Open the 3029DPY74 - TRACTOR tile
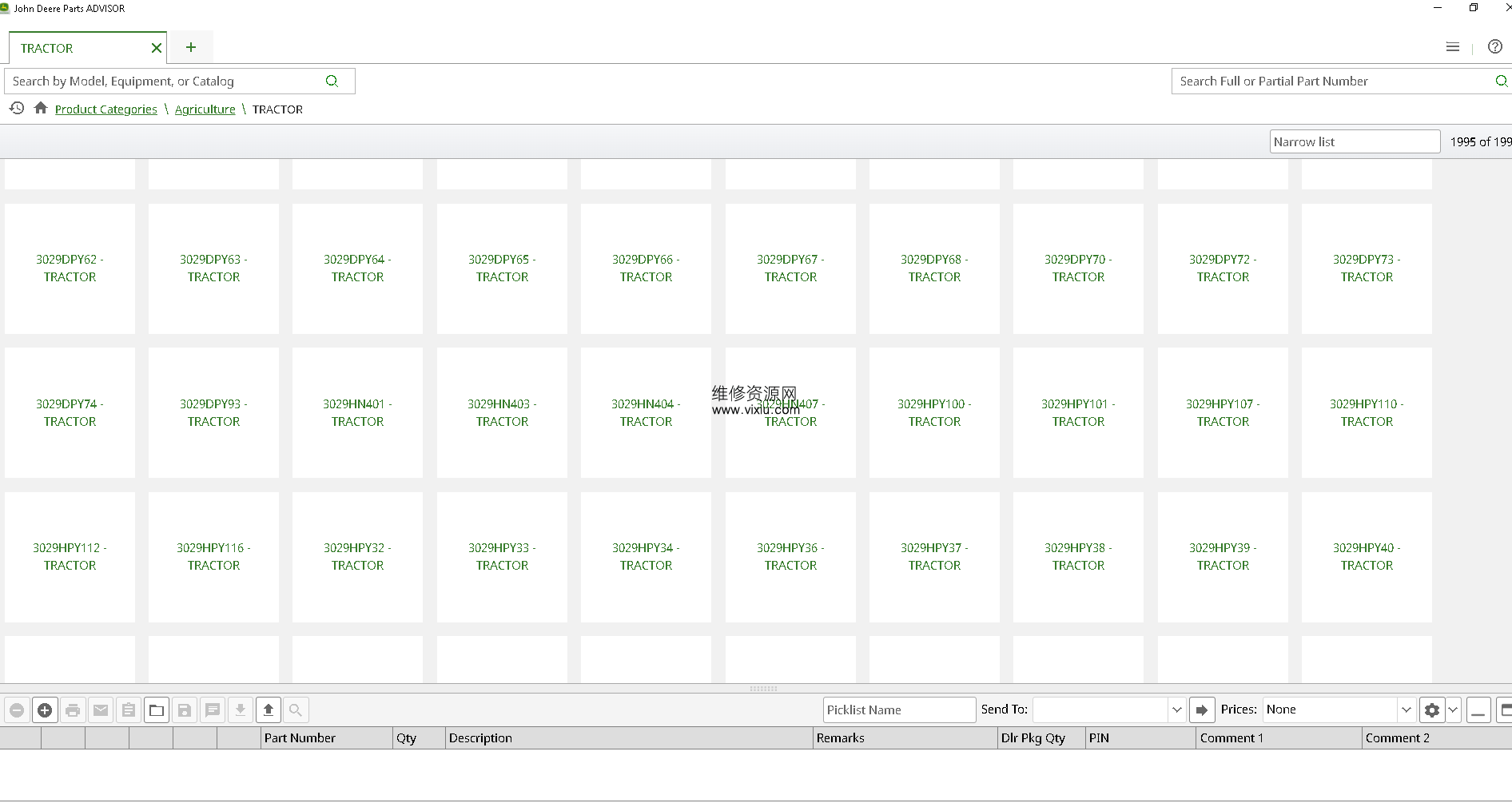The image size is (1512, 803). click(70, 412)
